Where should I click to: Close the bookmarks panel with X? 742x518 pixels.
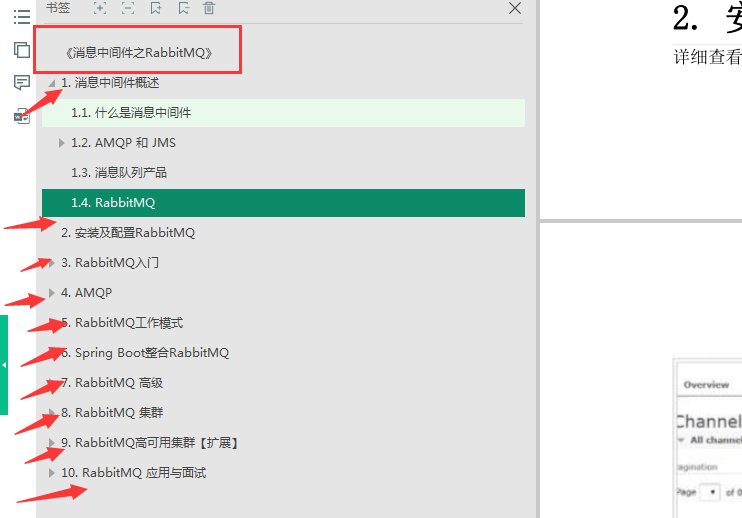pyautogui.click(x=515, y=8)
